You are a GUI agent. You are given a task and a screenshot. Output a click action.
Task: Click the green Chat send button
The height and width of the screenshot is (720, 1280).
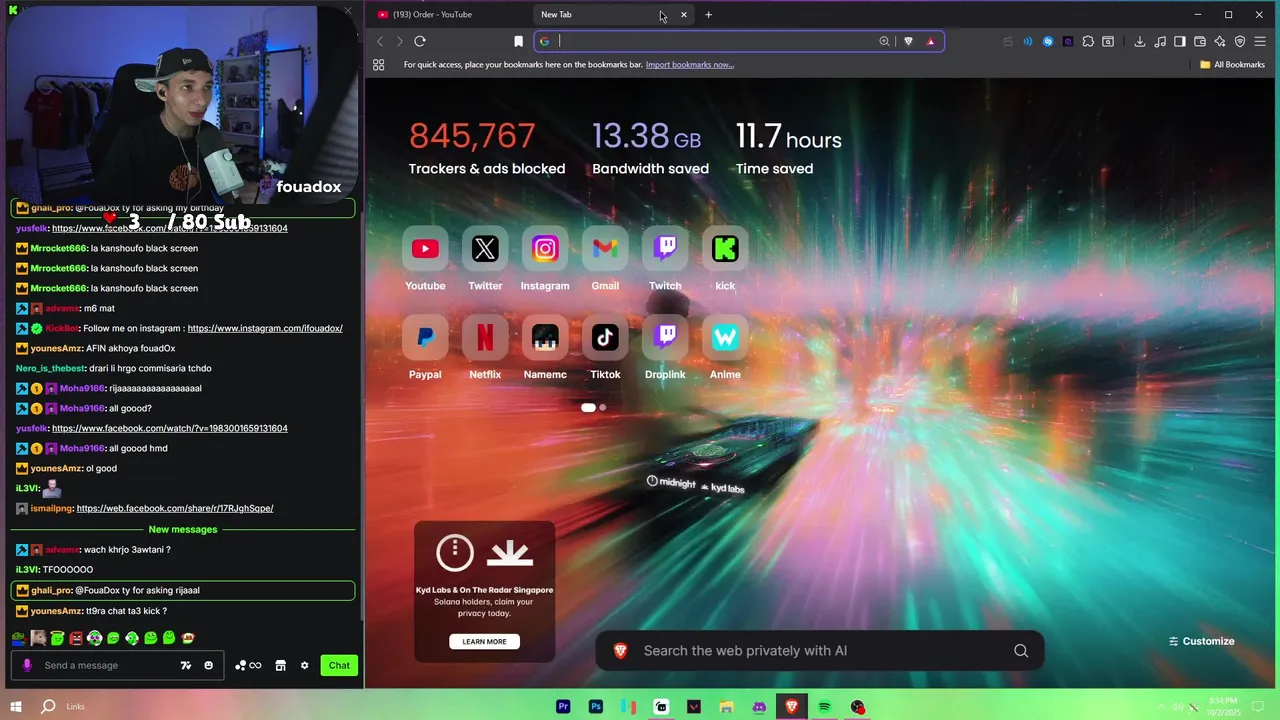tap(339, 665)
